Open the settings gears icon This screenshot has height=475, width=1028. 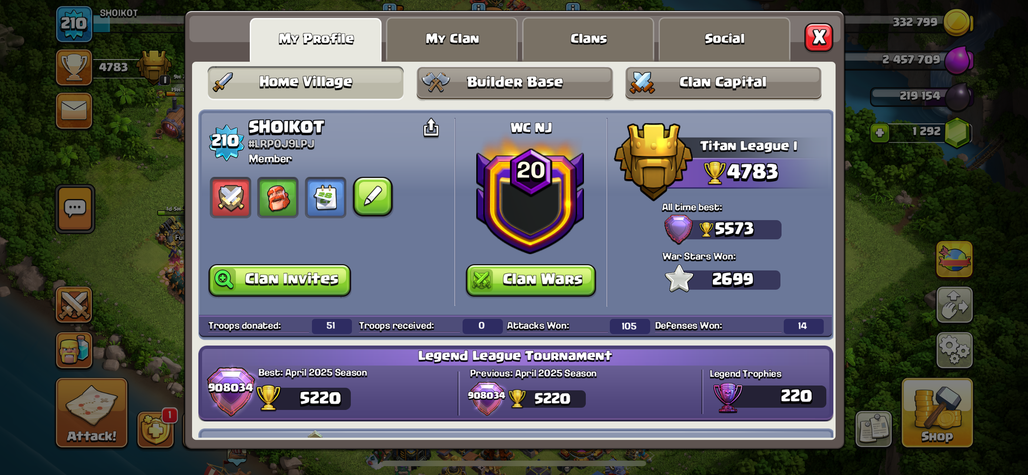(x=954, y=350)
